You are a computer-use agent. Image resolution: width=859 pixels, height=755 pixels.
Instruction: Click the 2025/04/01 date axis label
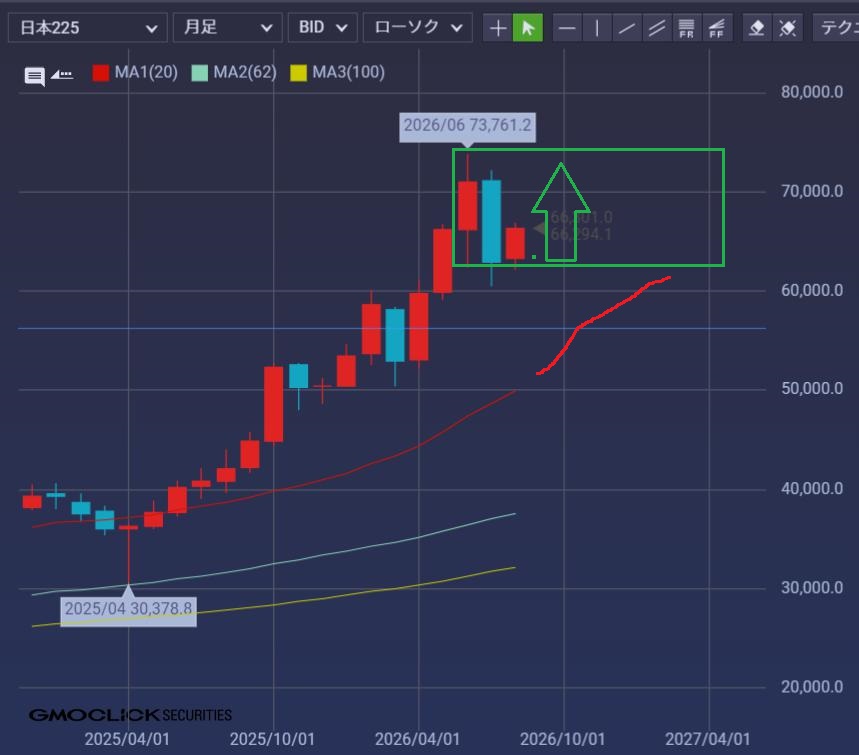pos(127,739)
